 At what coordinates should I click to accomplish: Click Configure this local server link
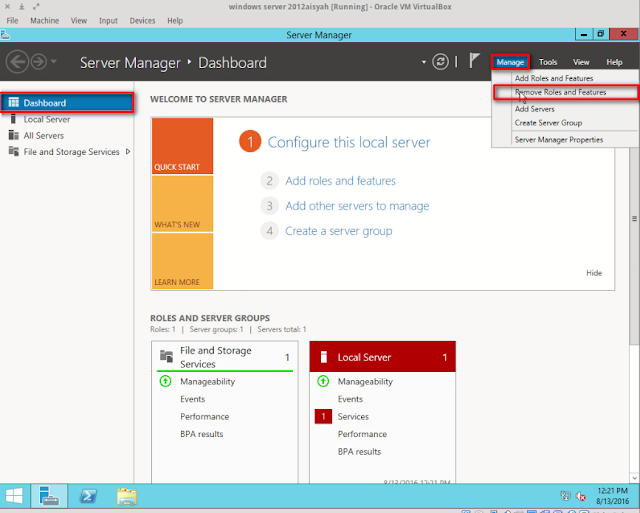pos(349,142)
